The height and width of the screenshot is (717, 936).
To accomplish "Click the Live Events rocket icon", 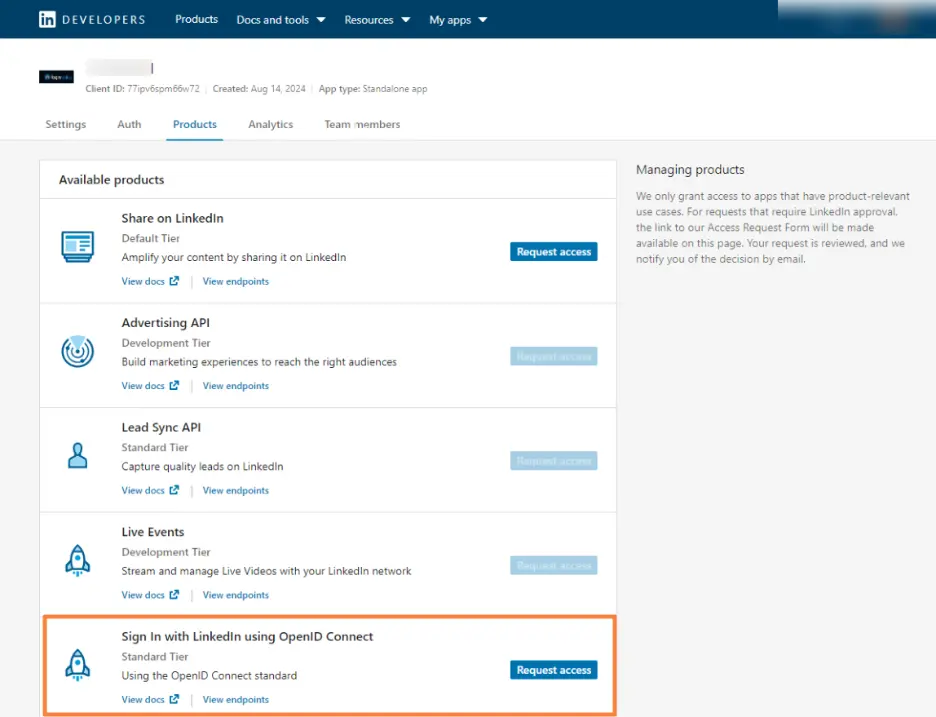I will tap(78, 560).
